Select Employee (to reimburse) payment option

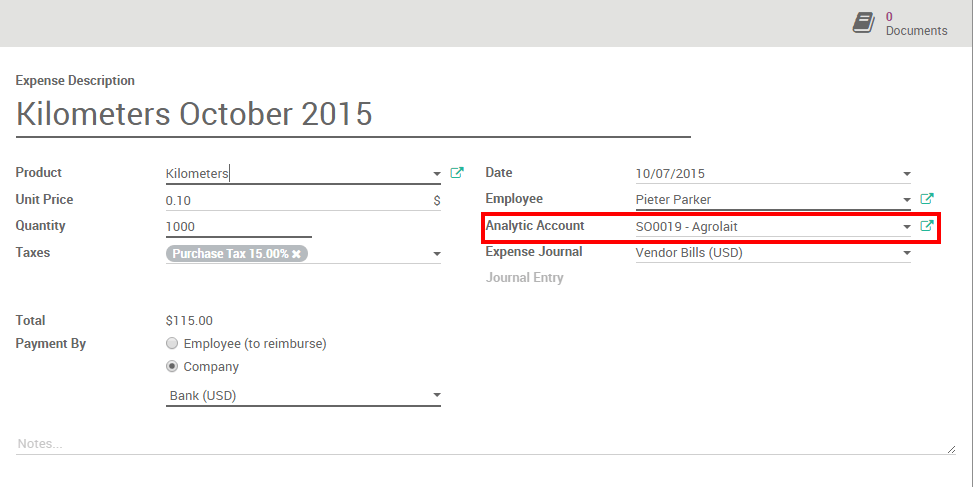172,343
